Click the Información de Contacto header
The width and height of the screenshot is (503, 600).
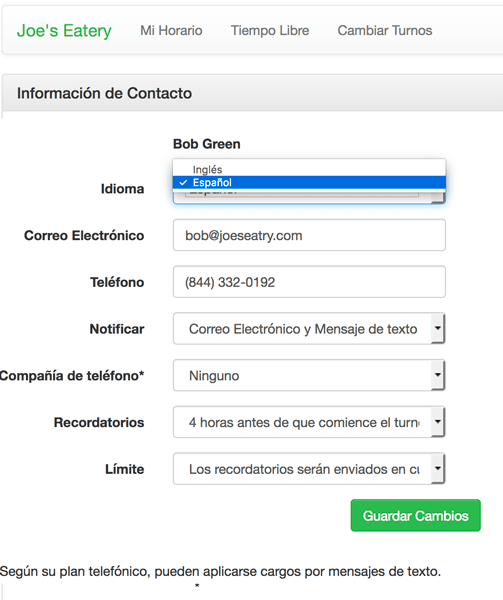(104, 93)
